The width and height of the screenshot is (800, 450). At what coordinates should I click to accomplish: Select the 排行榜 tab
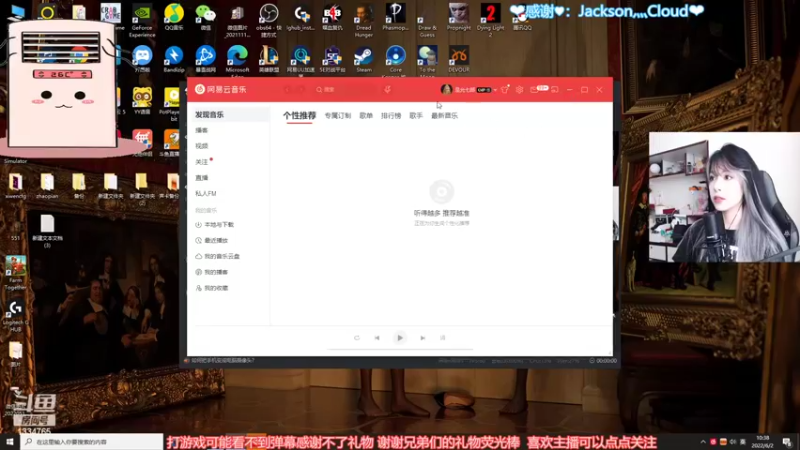[391, 116]
